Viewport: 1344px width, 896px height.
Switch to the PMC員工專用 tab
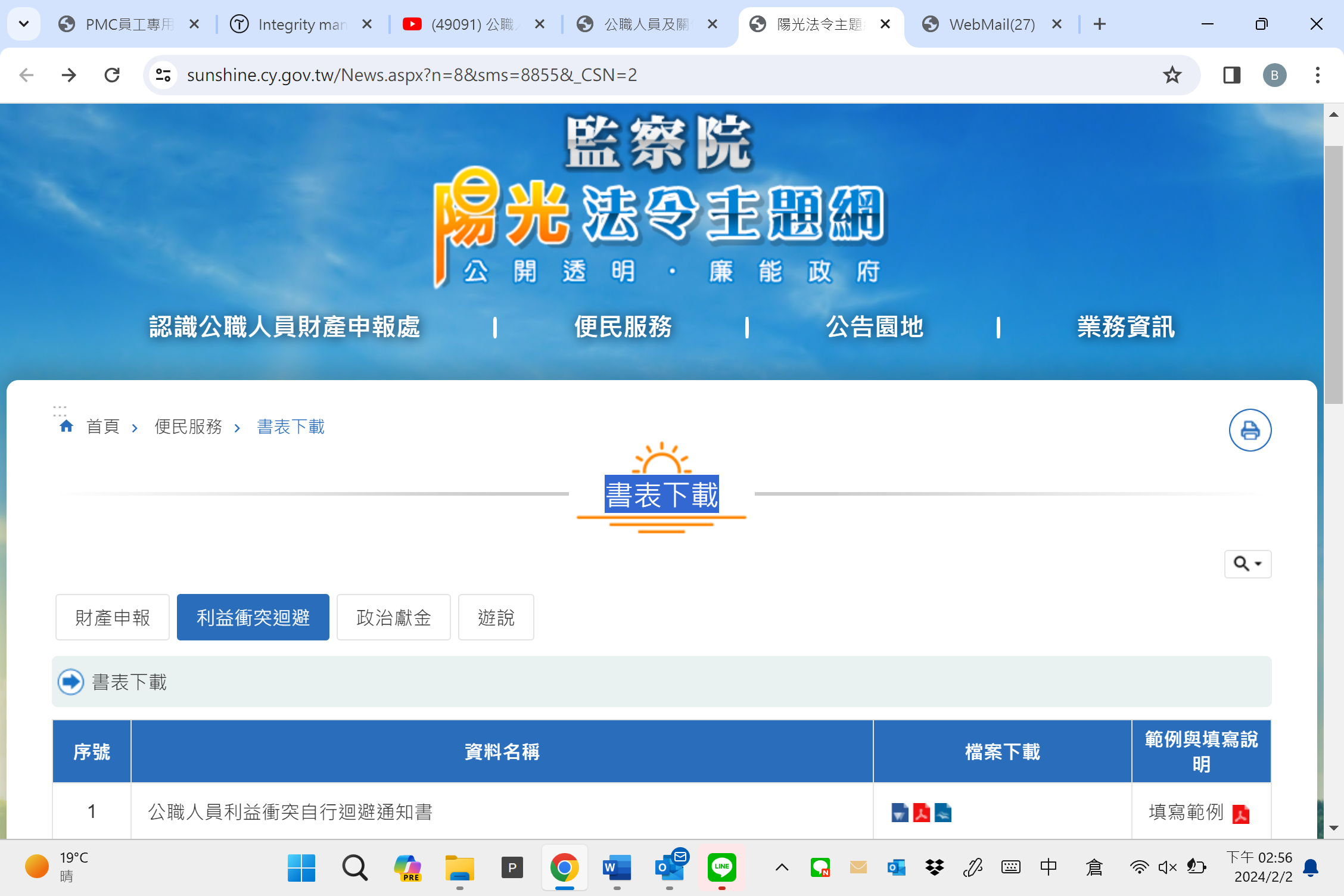(128, 24)
